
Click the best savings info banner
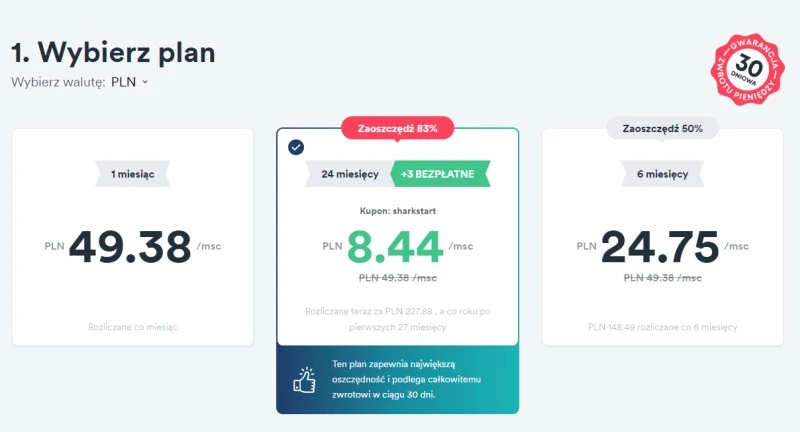[x=398, y=379]
